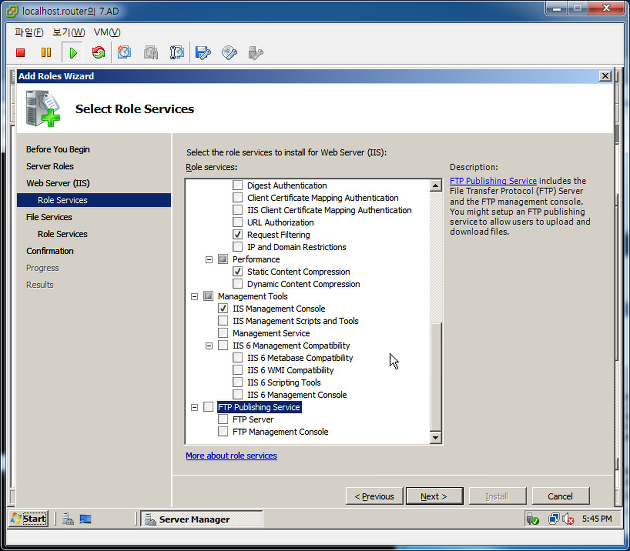Collapse the Performance tree node

pyautogui.click(x=209, y=260)
